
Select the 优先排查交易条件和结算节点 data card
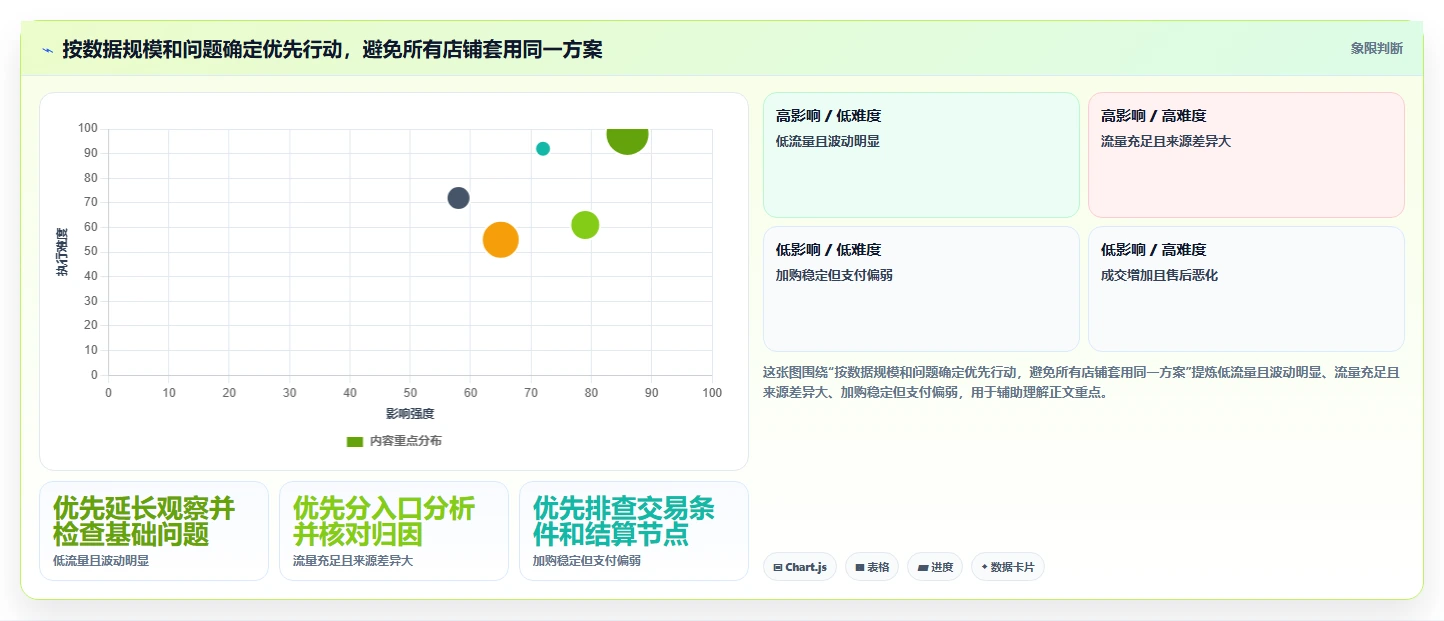634,531
